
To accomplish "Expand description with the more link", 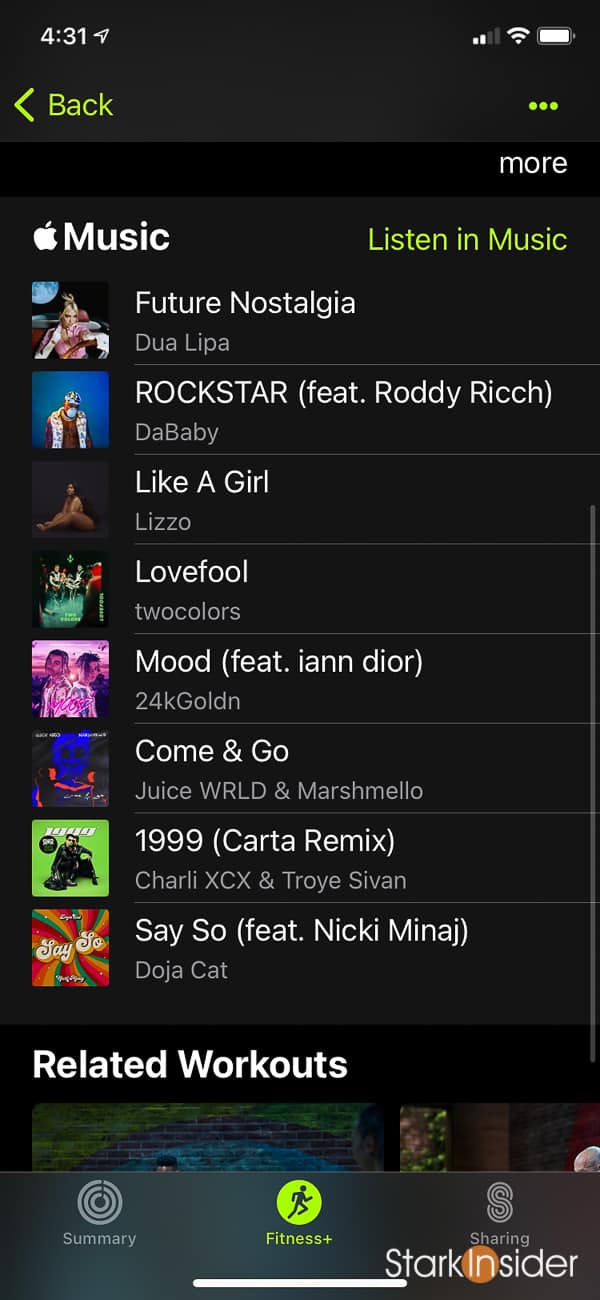I will [532, 163].
